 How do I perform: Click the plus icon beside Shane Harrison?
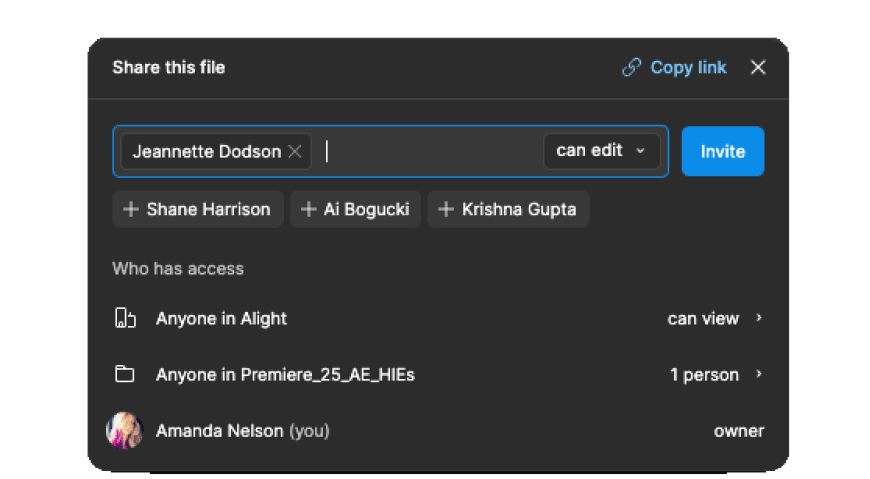click(130, 210)
